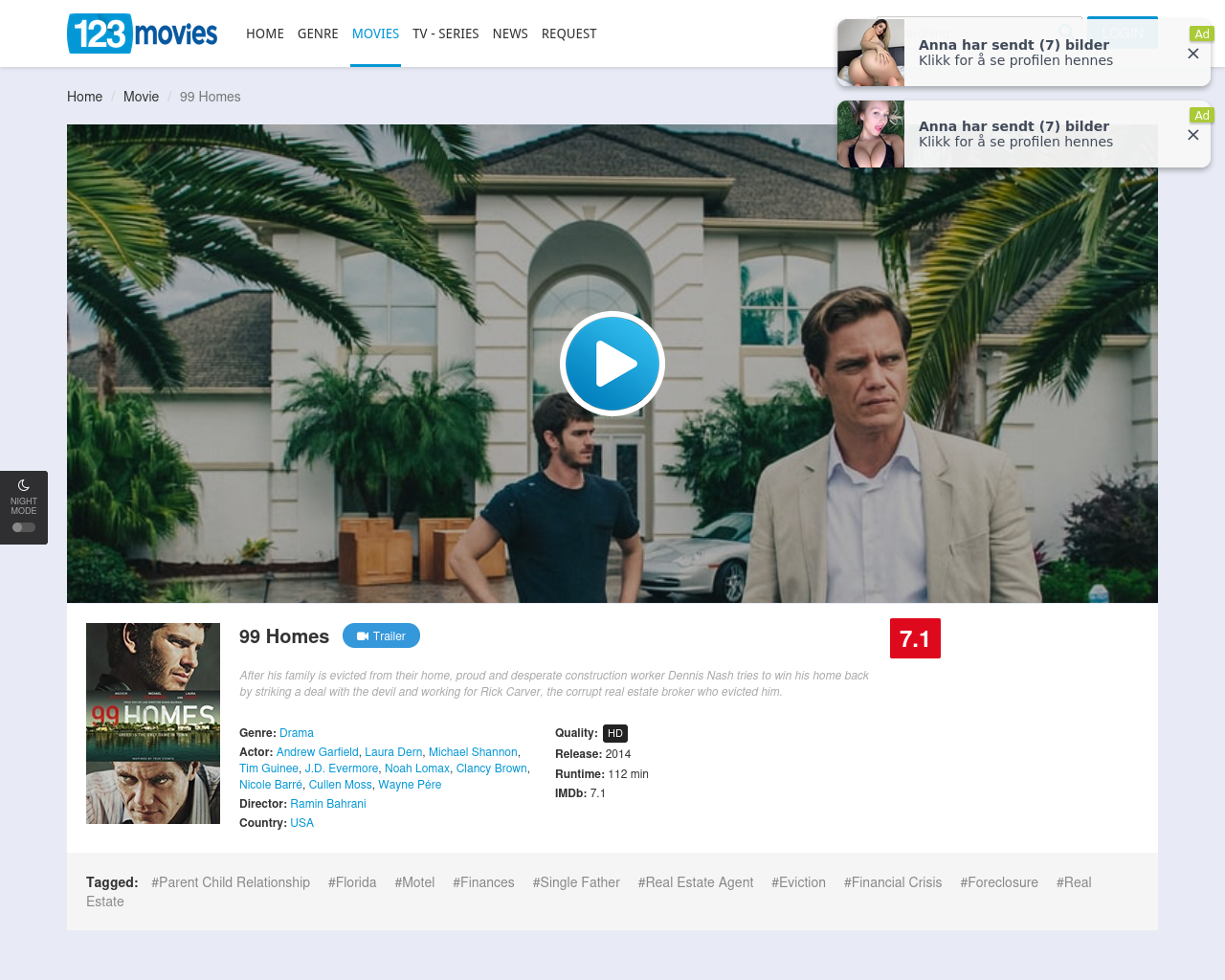View actor Noah Lomax

417,768
